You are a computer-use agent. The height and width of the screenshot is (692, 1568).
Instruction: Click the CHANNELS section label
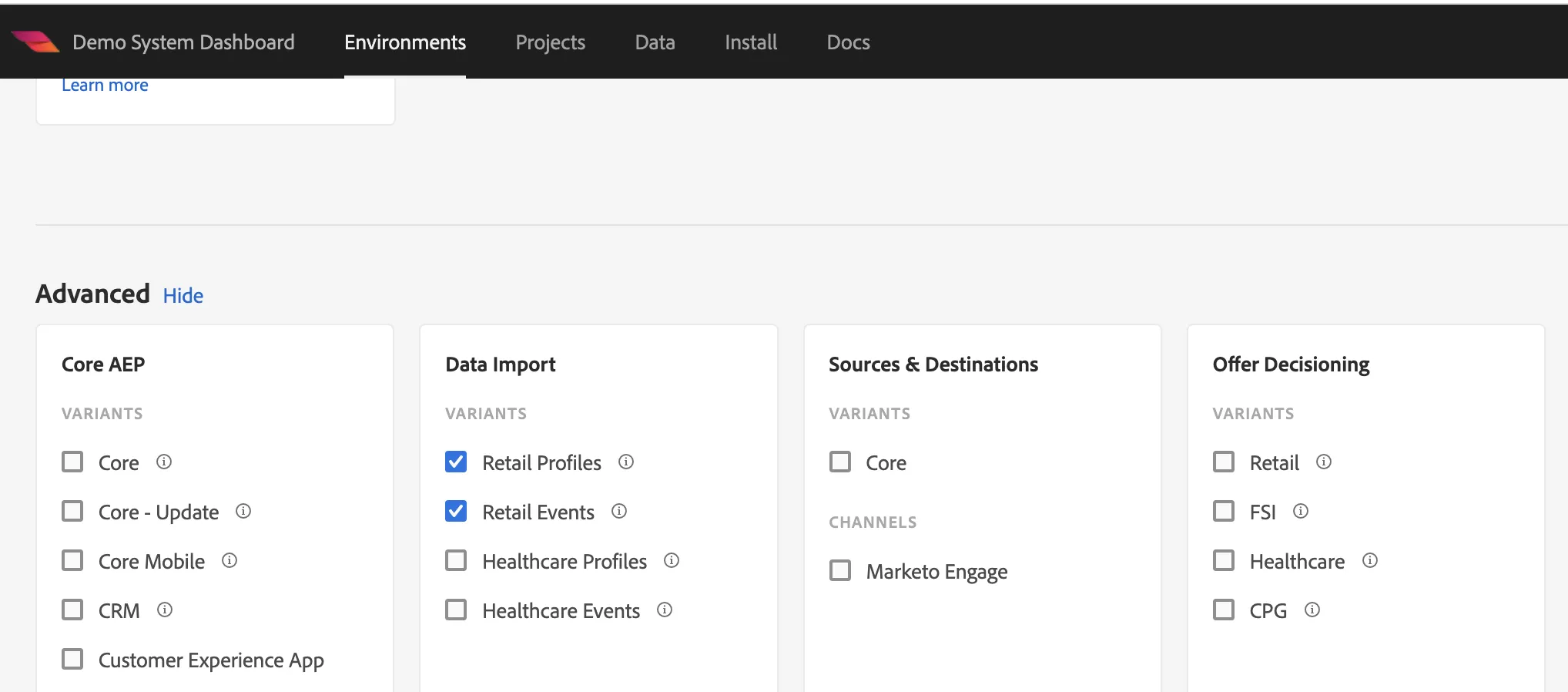[873, 522]
